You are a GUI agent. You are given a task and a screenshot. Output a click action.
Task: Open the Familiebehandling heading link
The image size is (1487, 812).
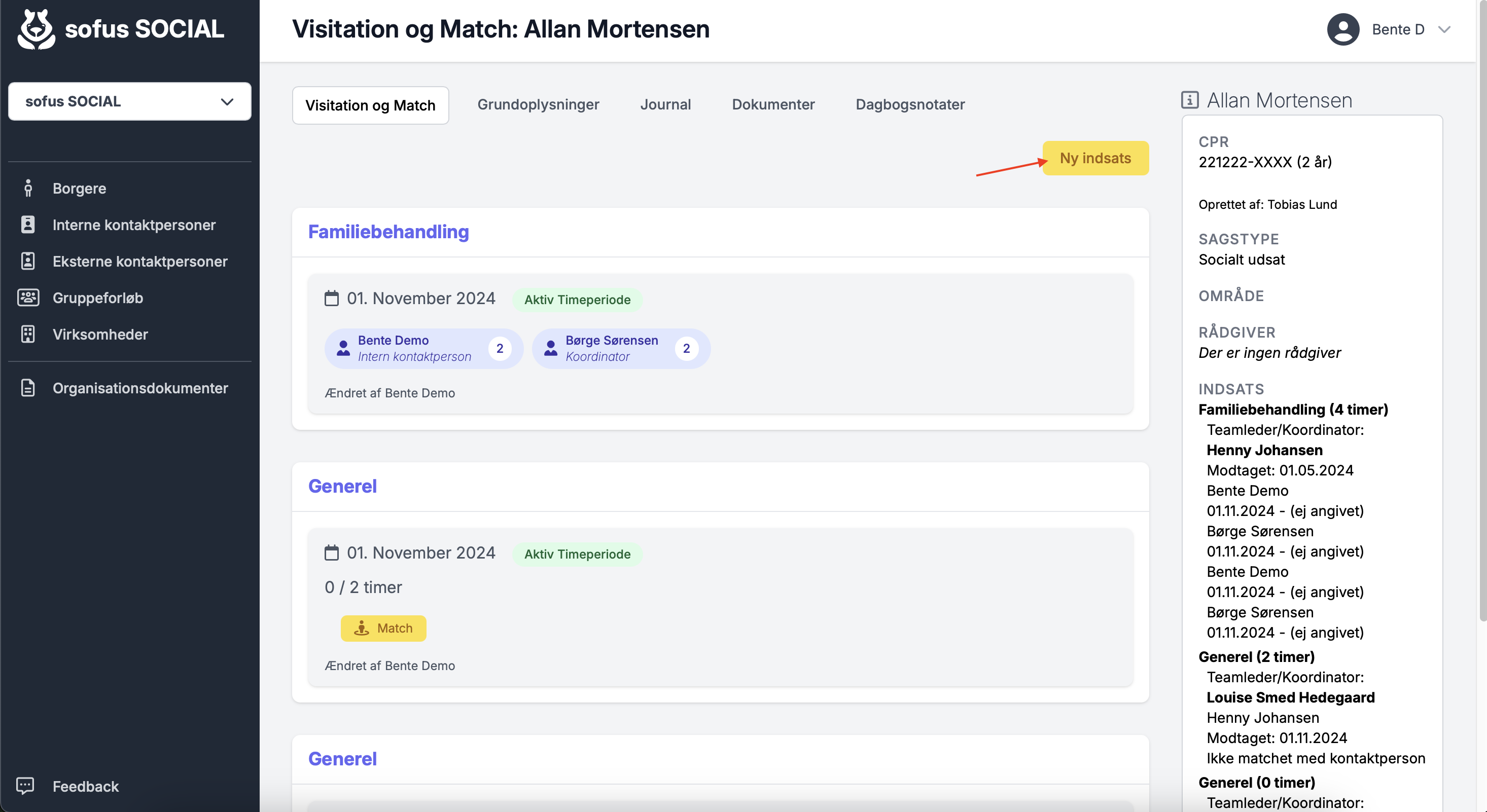point(388,232)
